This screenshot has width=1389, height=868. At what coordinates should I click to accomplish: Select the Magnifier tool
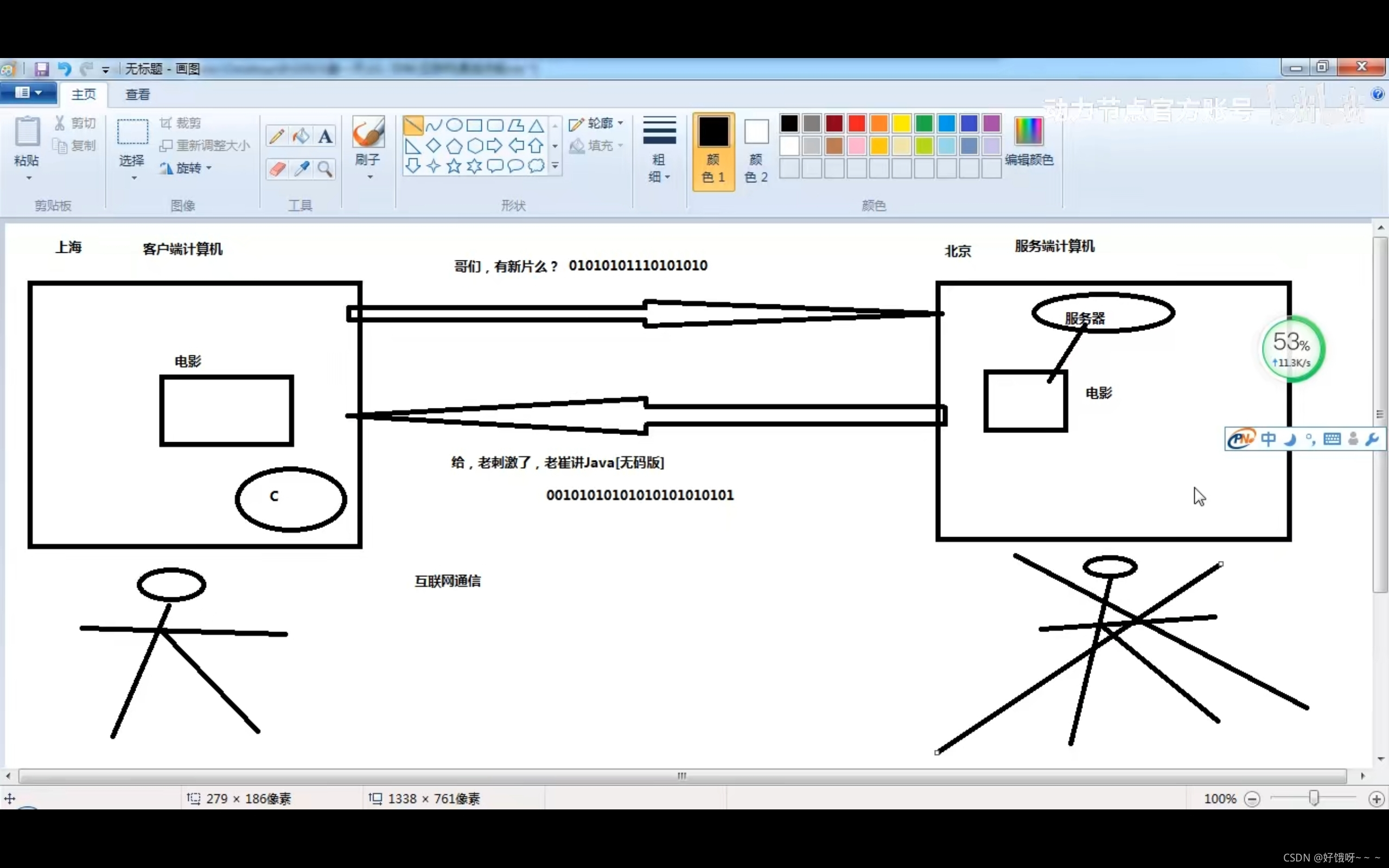(325, 169)
